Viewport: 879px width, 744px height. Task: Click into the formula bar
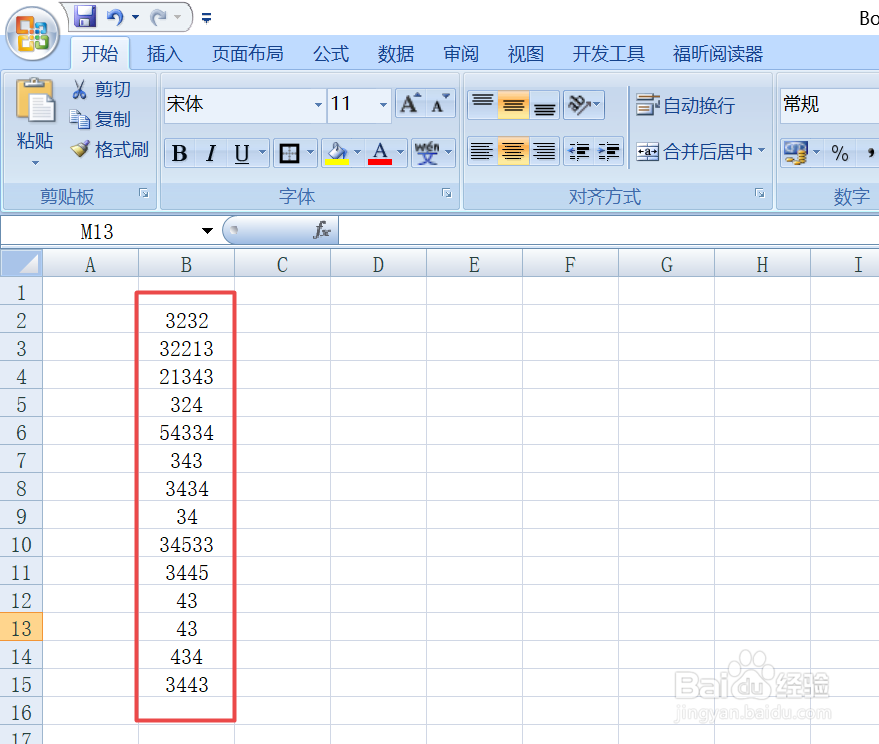[608, 231]
